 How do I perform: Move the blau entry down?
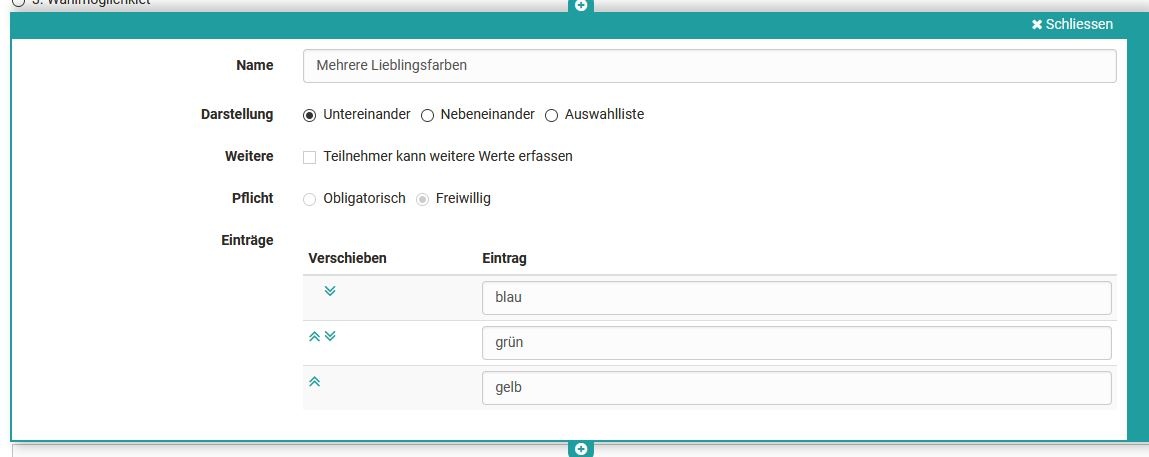(330, 291)
